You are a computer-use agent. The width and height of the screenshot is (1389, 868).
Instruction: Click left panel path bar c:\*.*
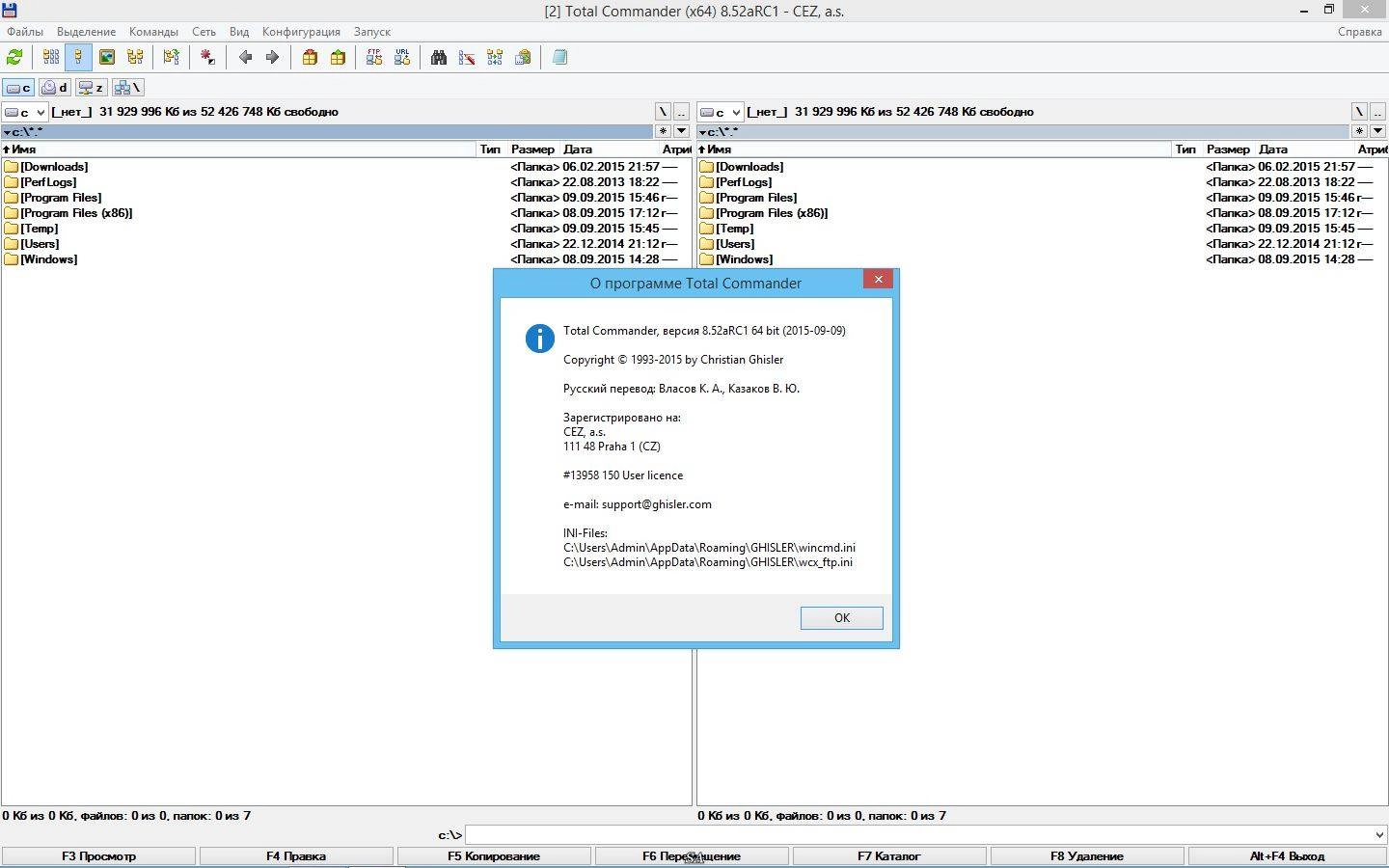[x=327, y=131]
